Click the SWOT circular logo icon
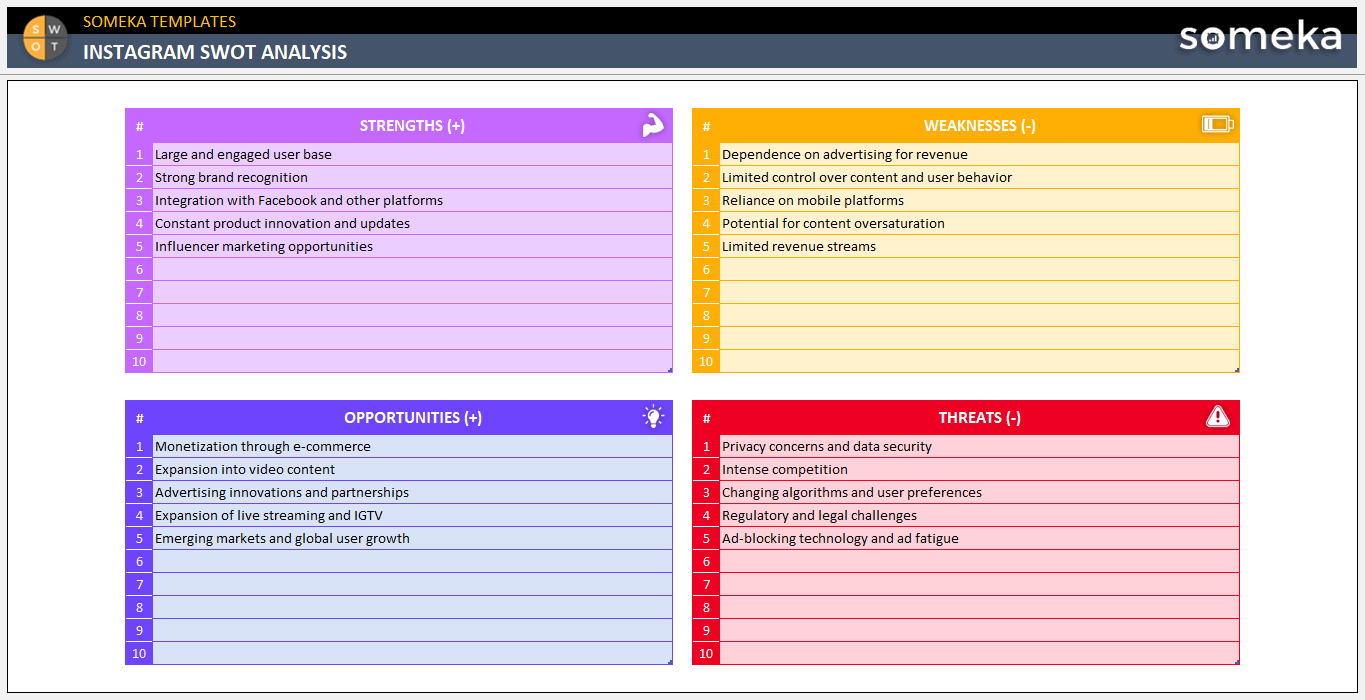This screenshot has width=1365, height=700. pos(45,38)
